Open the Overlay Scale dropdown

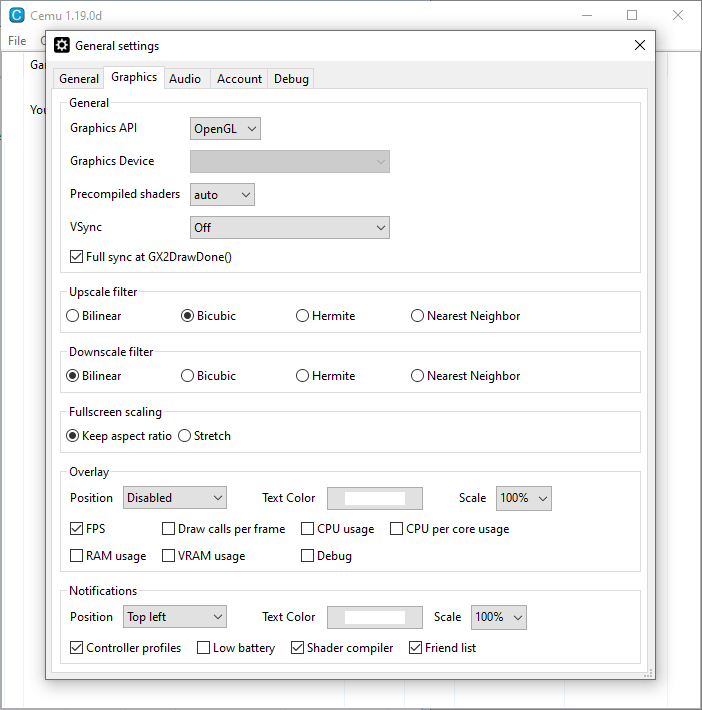point(524,499)
